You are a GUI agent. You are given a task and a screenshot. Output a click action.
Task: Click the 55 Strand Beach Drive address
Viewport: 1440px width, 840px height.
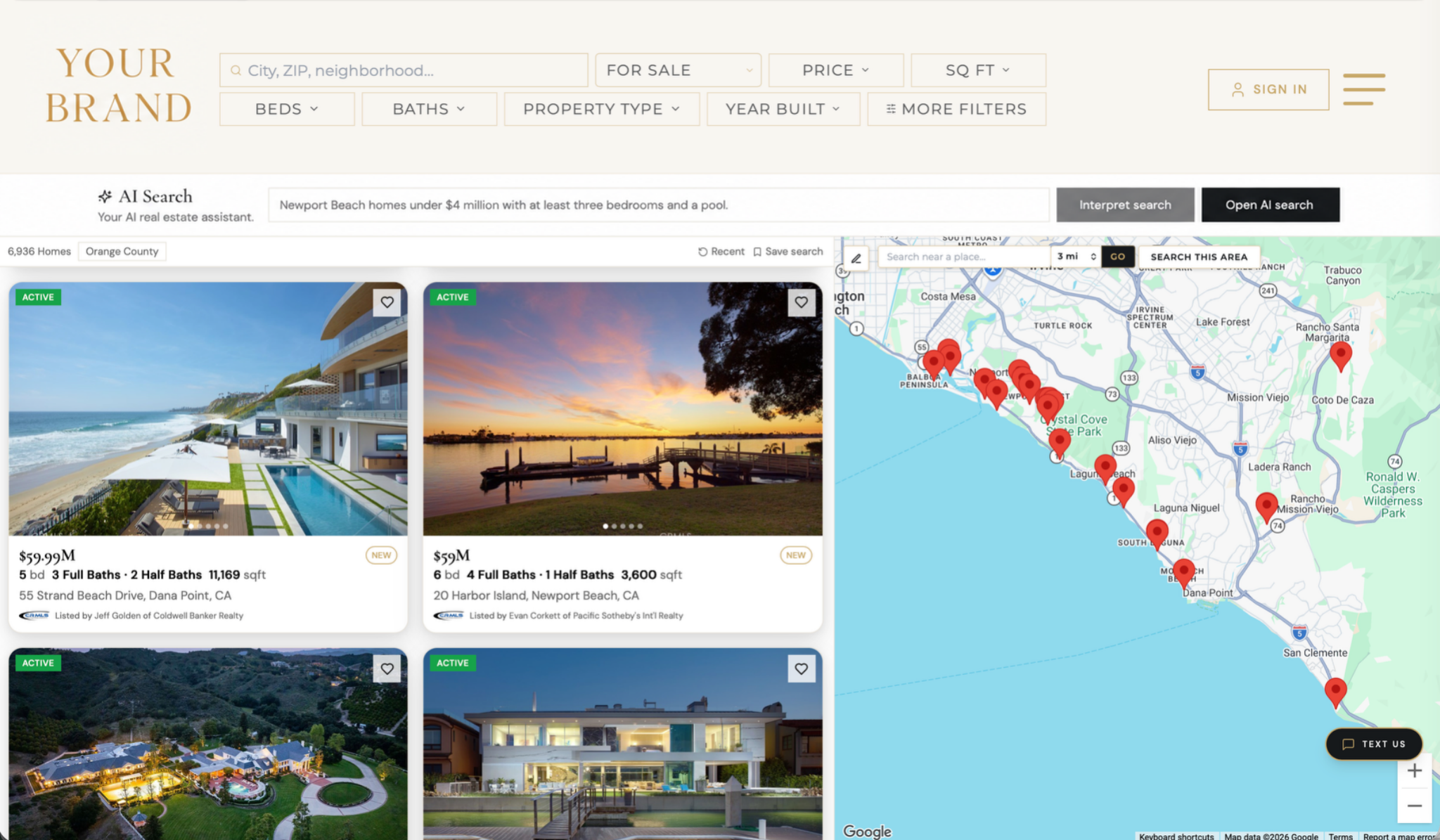click(125, 595)
